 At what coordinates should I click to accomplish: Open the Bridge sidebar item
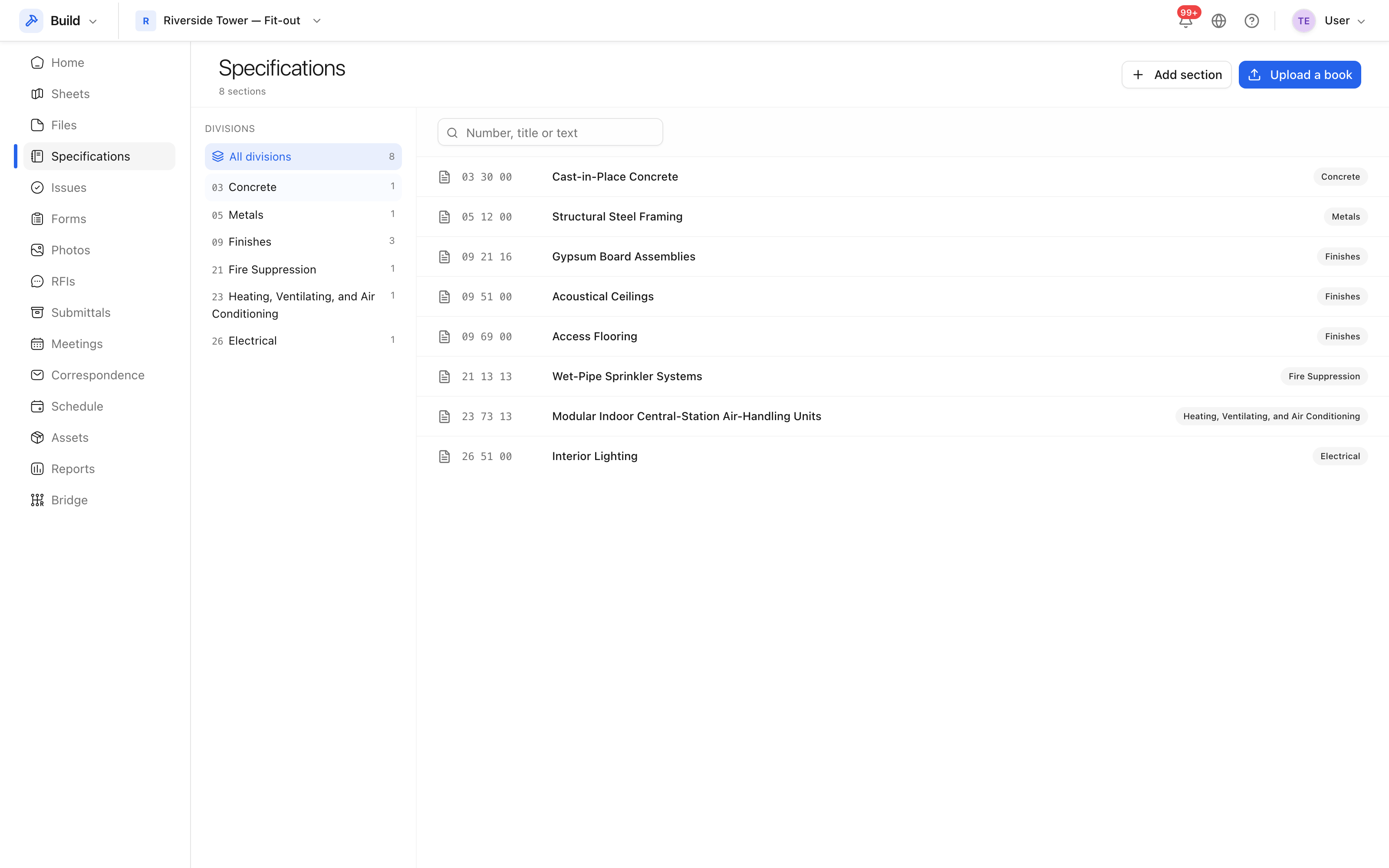pyautogui.click(x=99, y=500)
